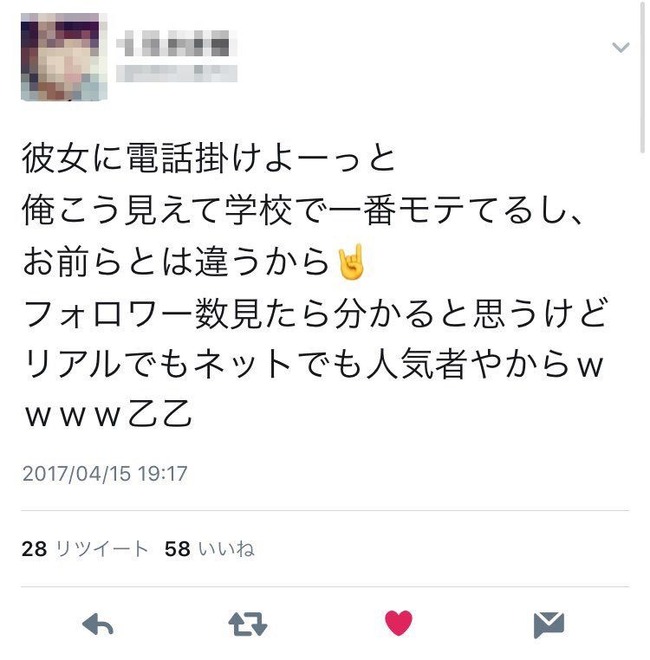Viewport: 650px width, 660px height.
Task: Select the line 彼女に電話掛けよーっと
Action: [x=209, y=158]
